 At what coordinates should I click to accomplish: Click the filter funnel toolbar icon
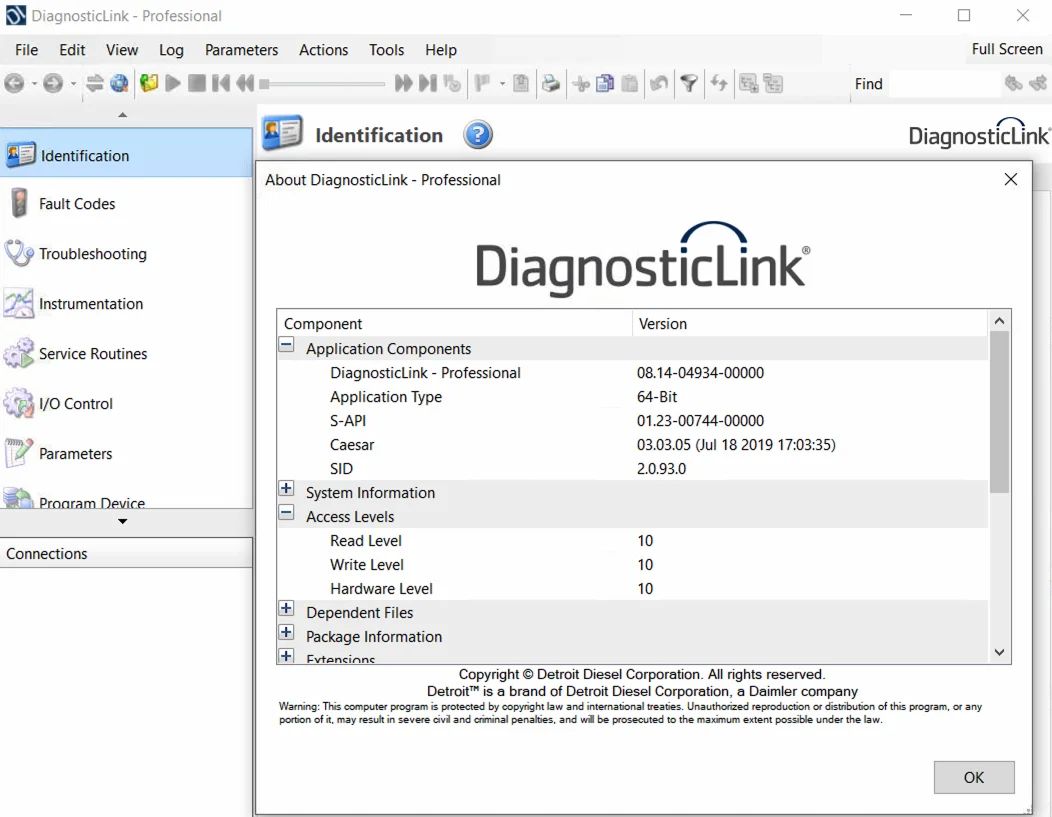click(689, 84)
